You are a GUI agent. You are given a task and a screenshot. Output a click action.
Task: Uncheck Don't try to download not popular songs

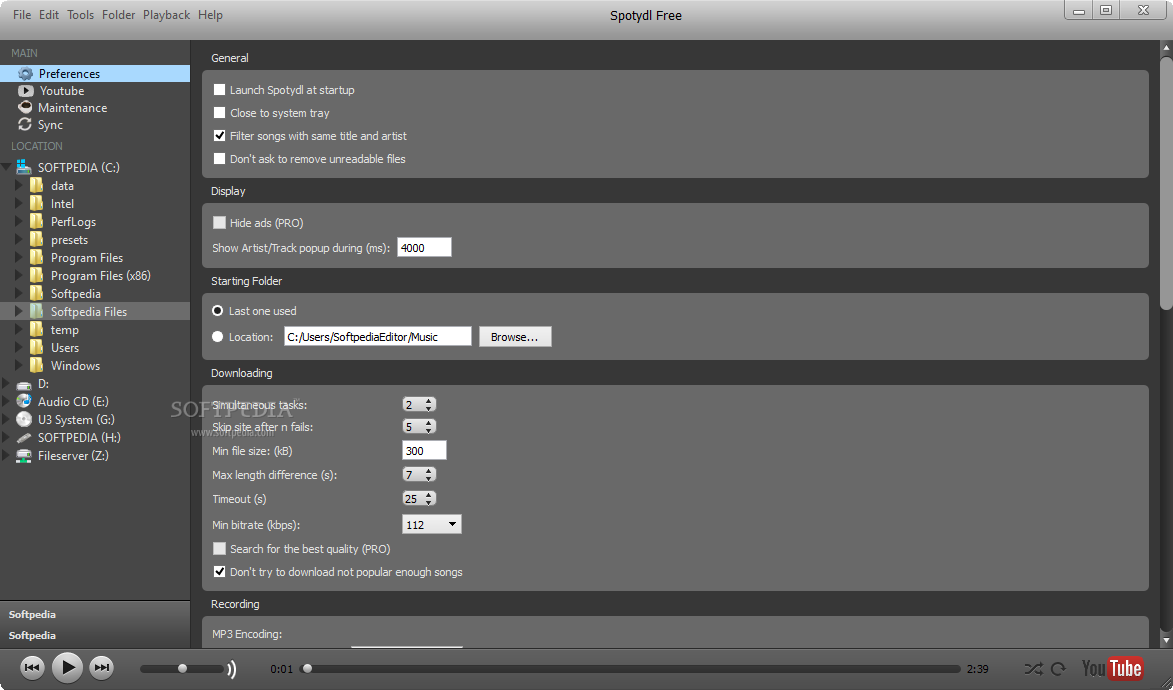219,572
